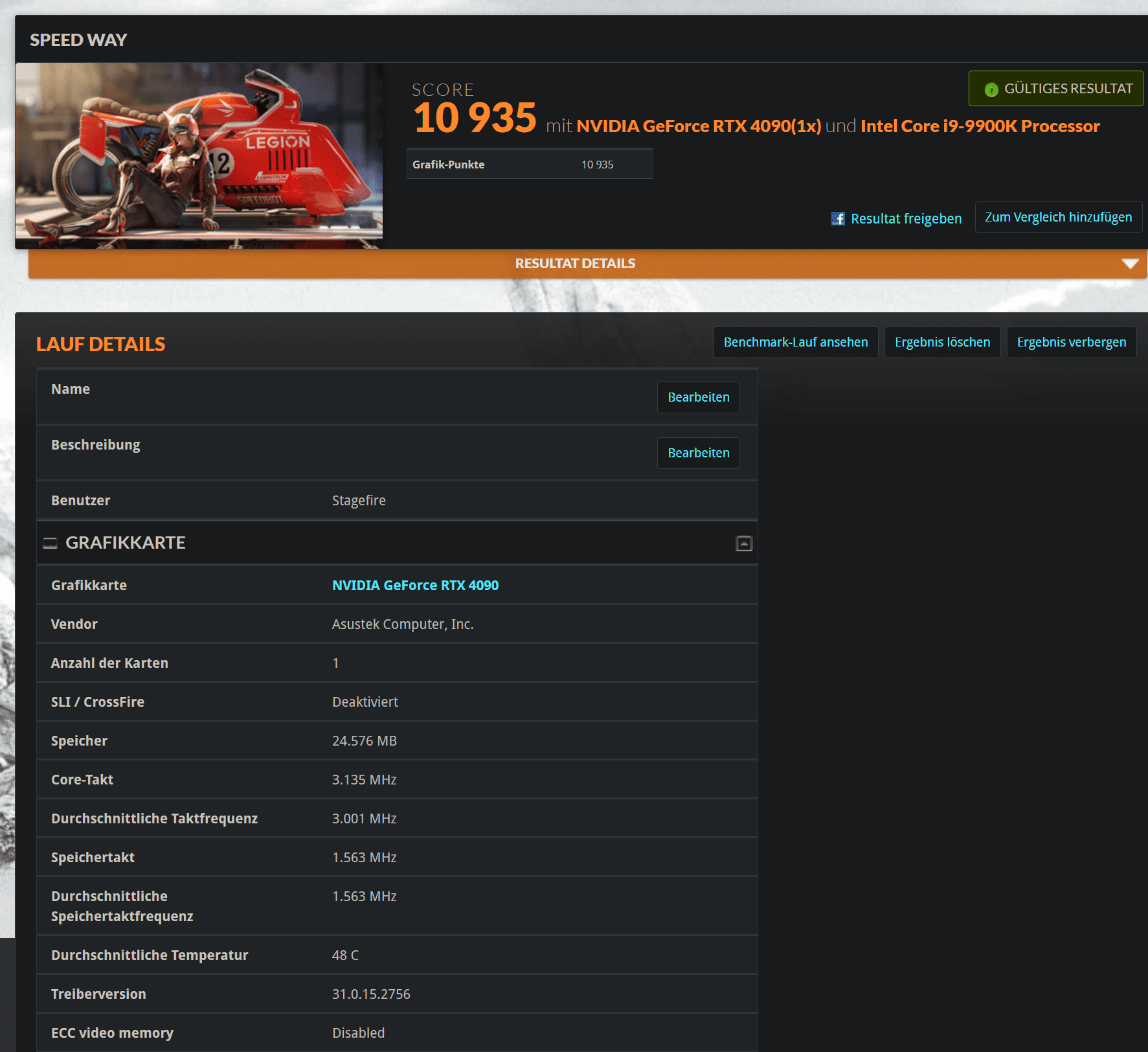Expand RESULTAT DETAILS arrow

click(1130, 264)
